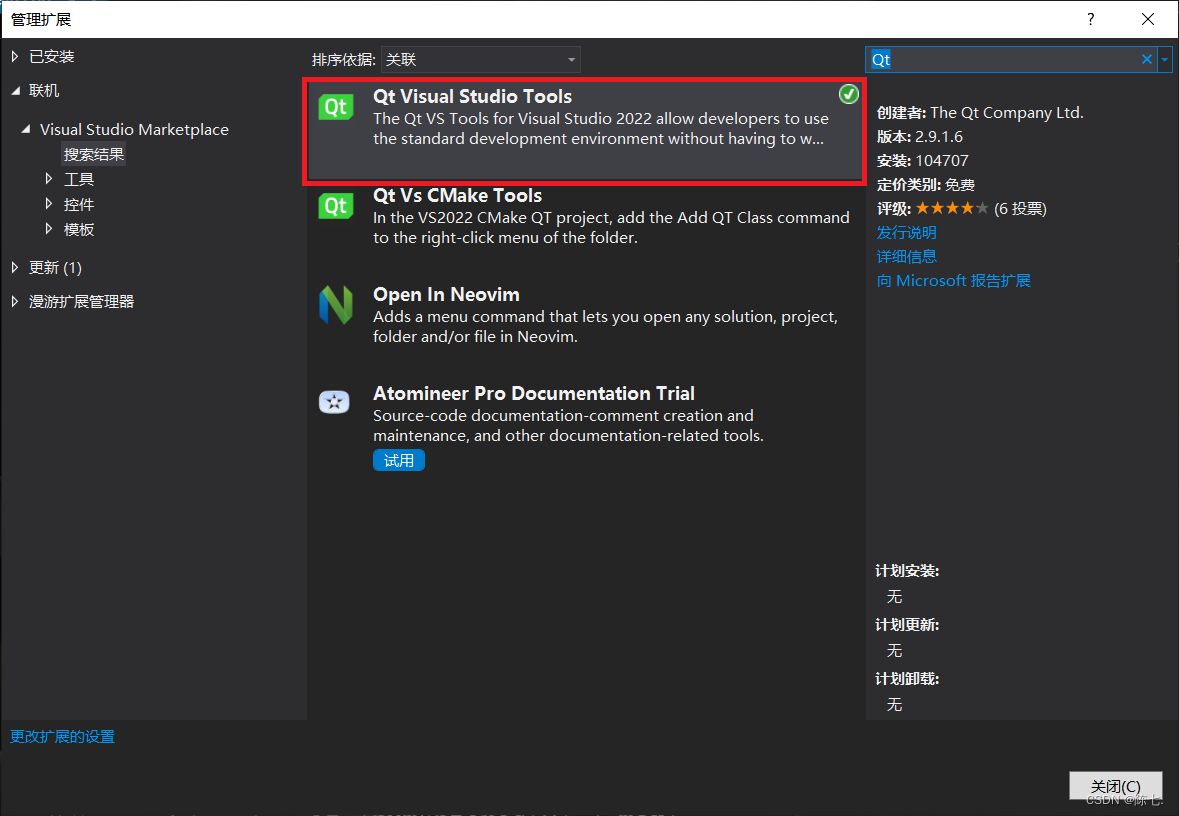Viewport: 1179px width, 816px height.
Task: Open 更改扩展的设置 settings link
Action: tap(62, 736)
